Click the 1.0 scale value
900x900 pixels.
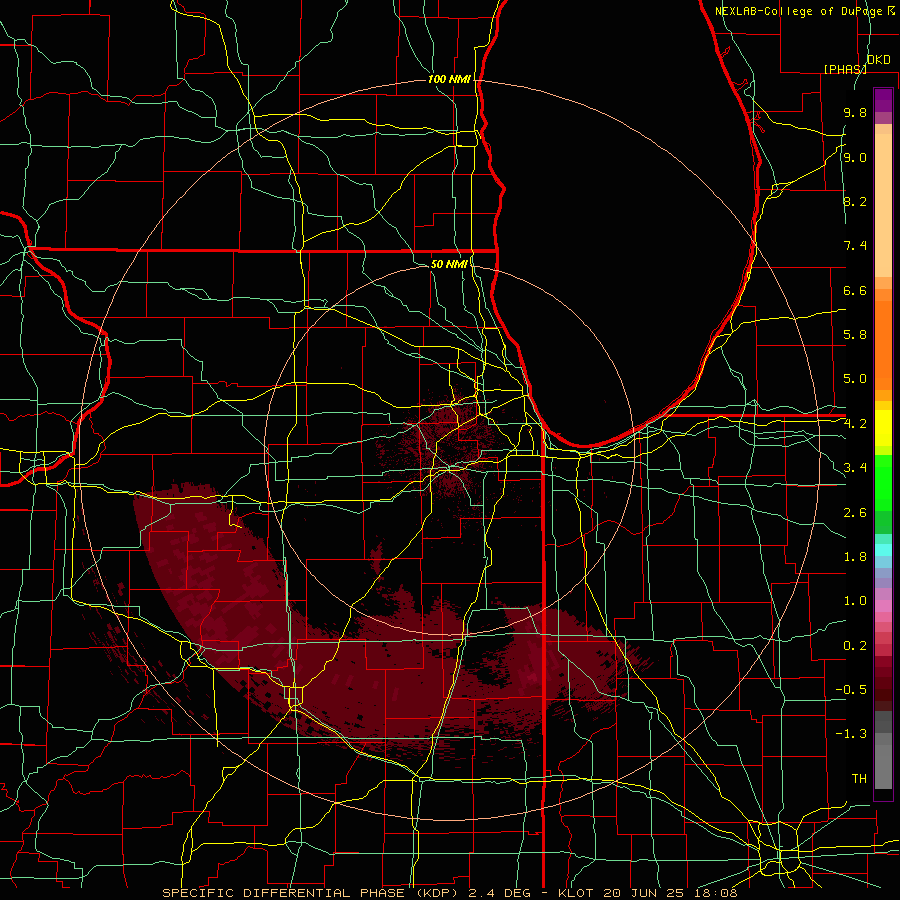pos(855,601)
